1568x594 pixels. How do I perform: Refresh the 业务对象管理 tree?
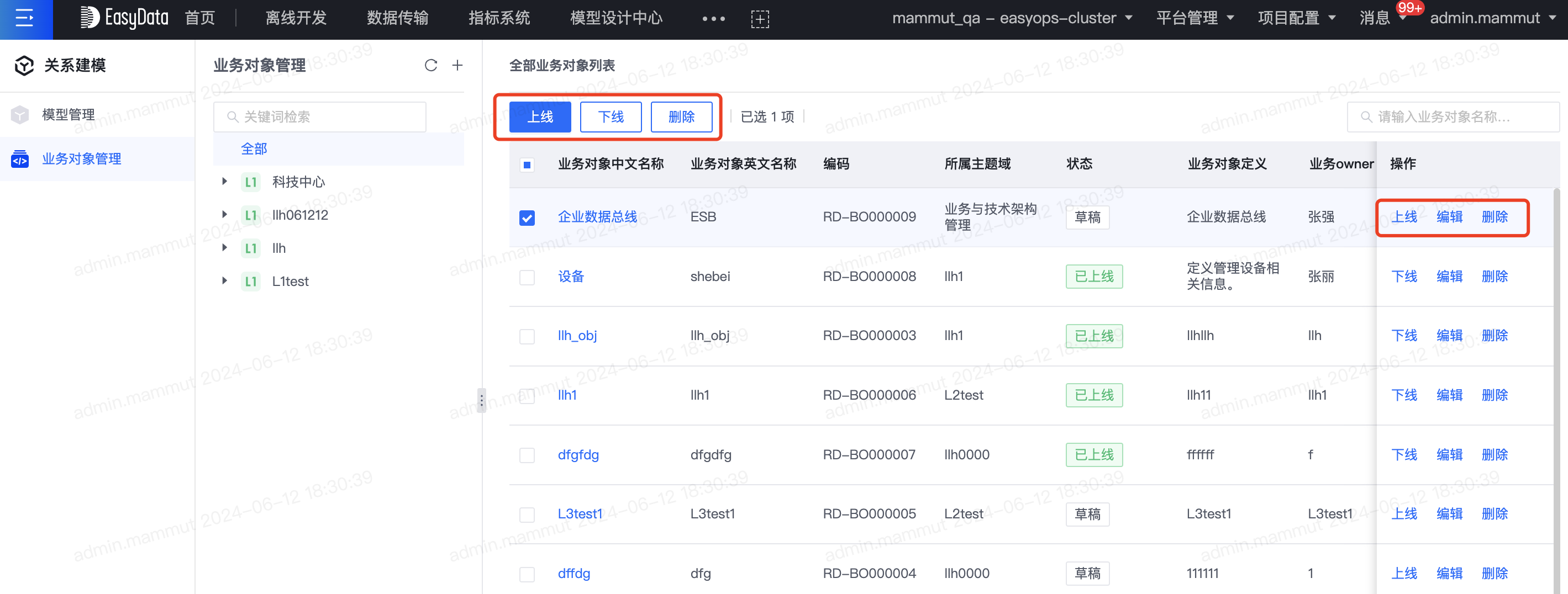coord(431,65)
